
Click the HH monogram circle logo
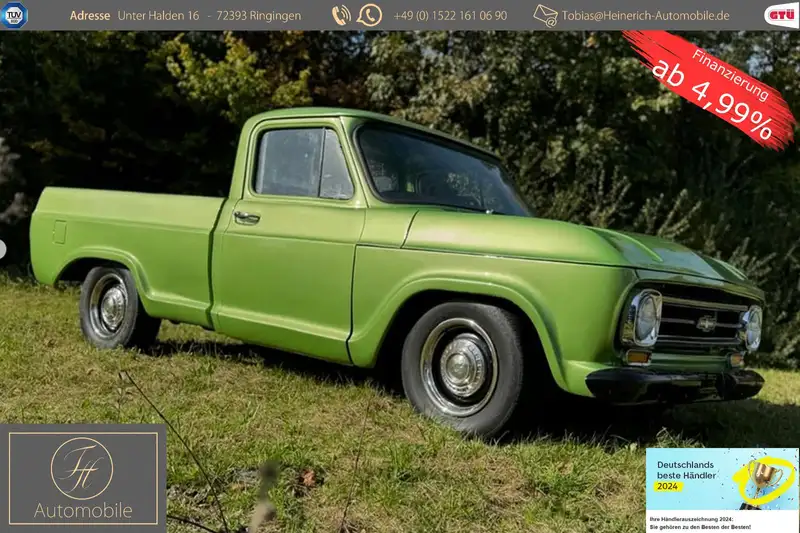tap(82, 469)
